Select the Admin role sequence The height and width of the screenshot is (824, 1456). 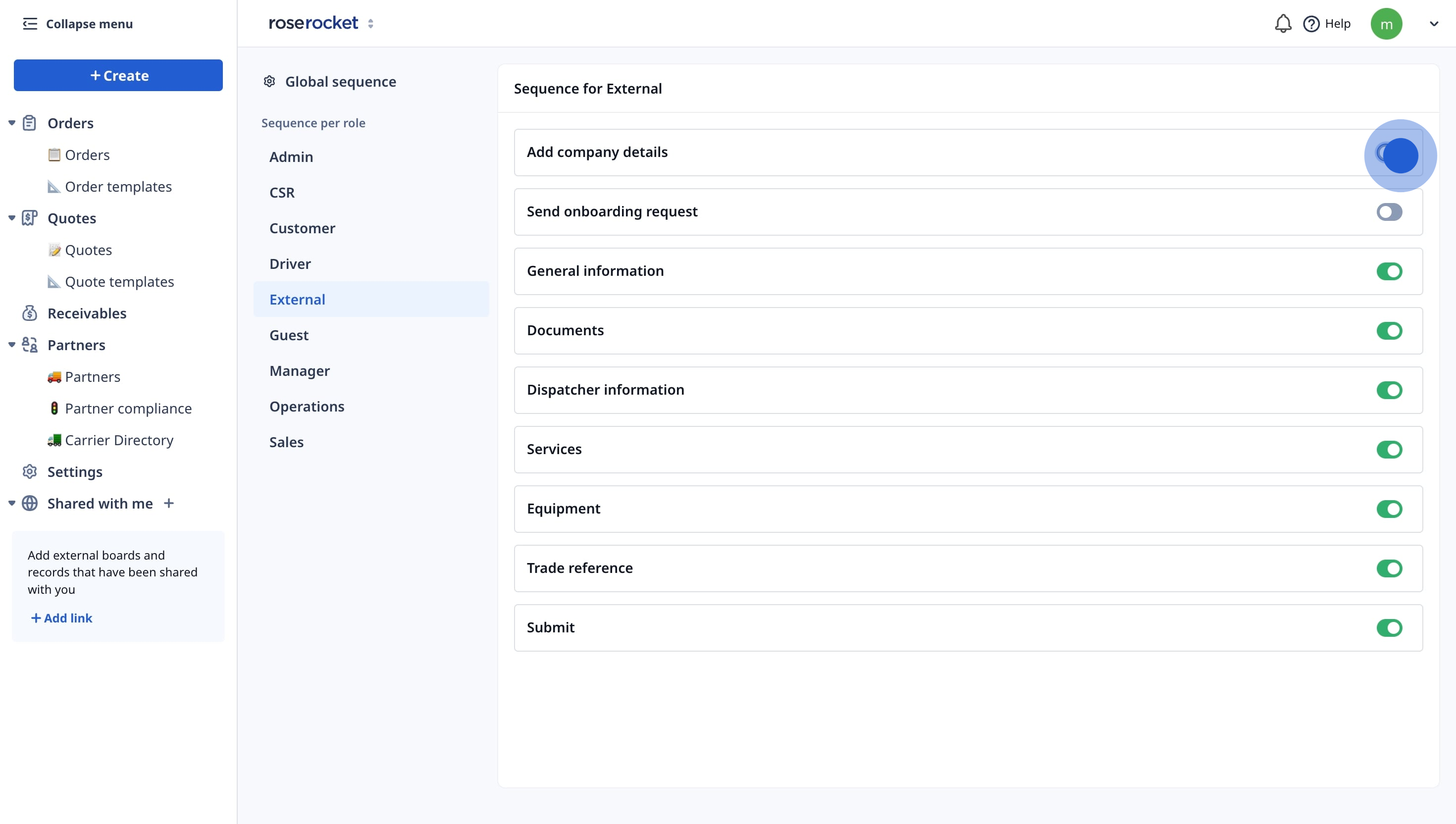click(371, 157)
